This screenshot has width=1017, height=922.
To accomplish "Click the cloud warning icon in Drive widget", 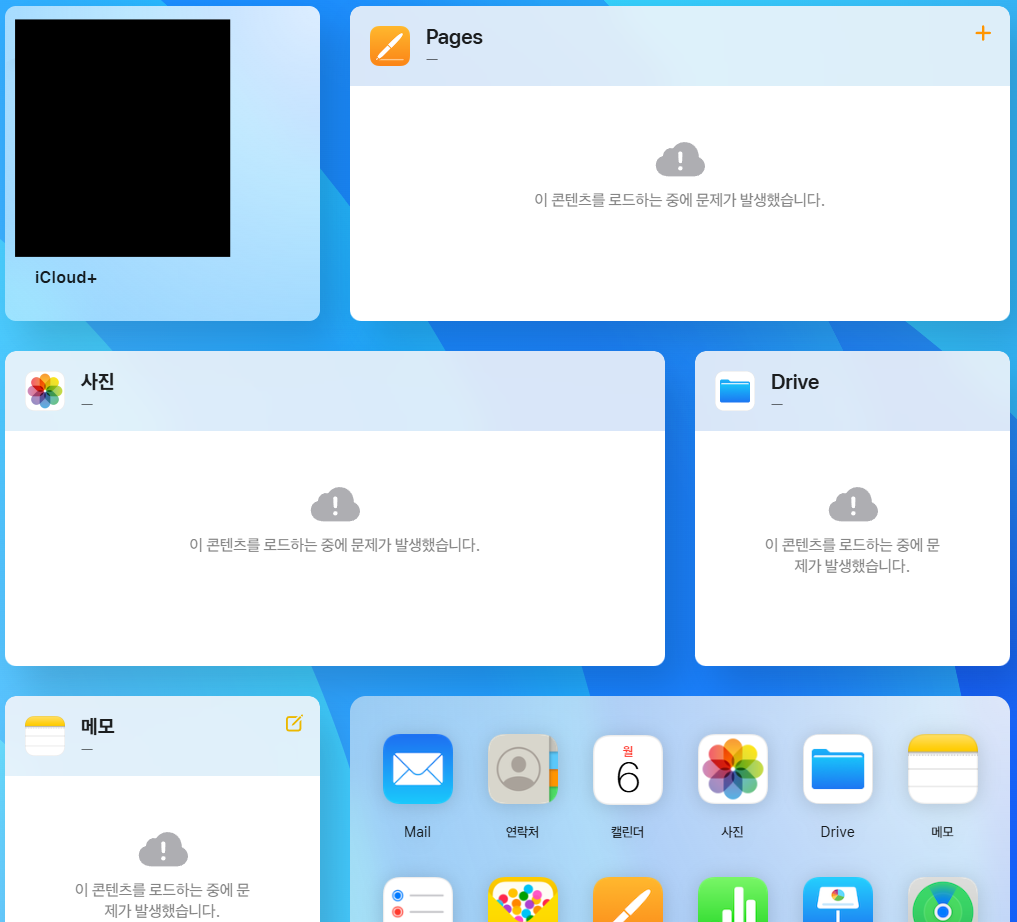I will click(x=853, y=504).
